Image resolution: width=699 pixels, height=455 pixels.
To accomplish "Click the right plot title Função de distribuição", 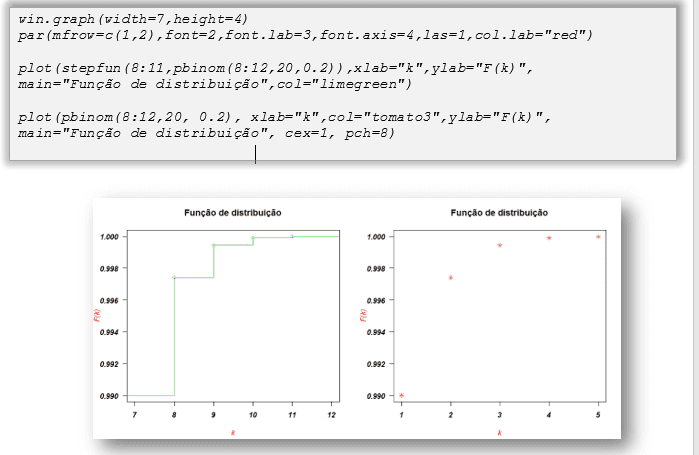I will click(499, 213).
